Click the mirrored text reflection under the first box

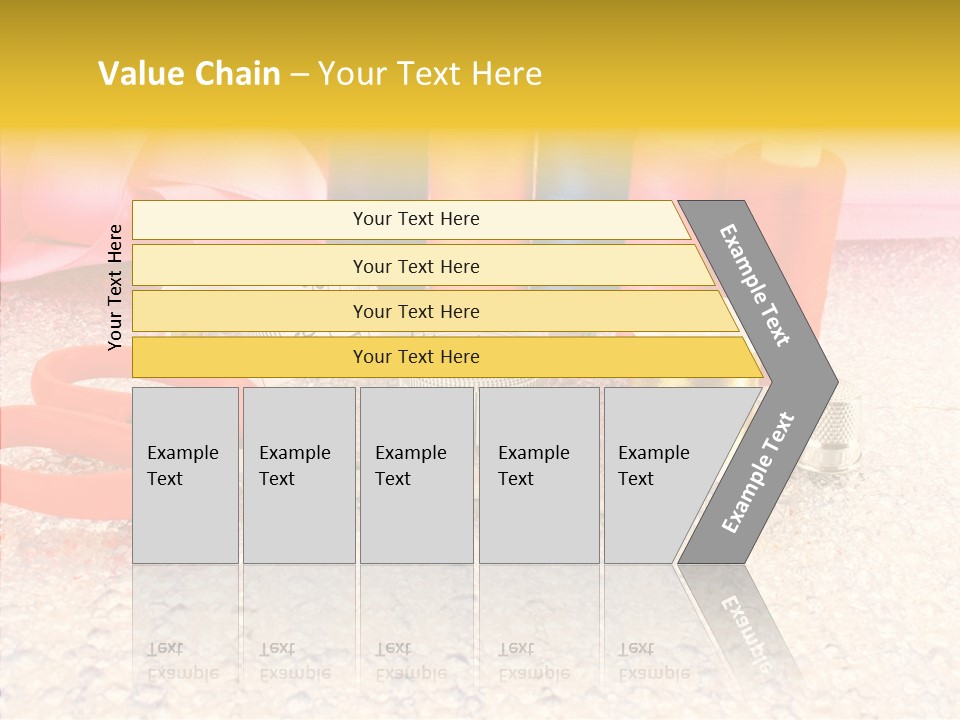point(183,661)
